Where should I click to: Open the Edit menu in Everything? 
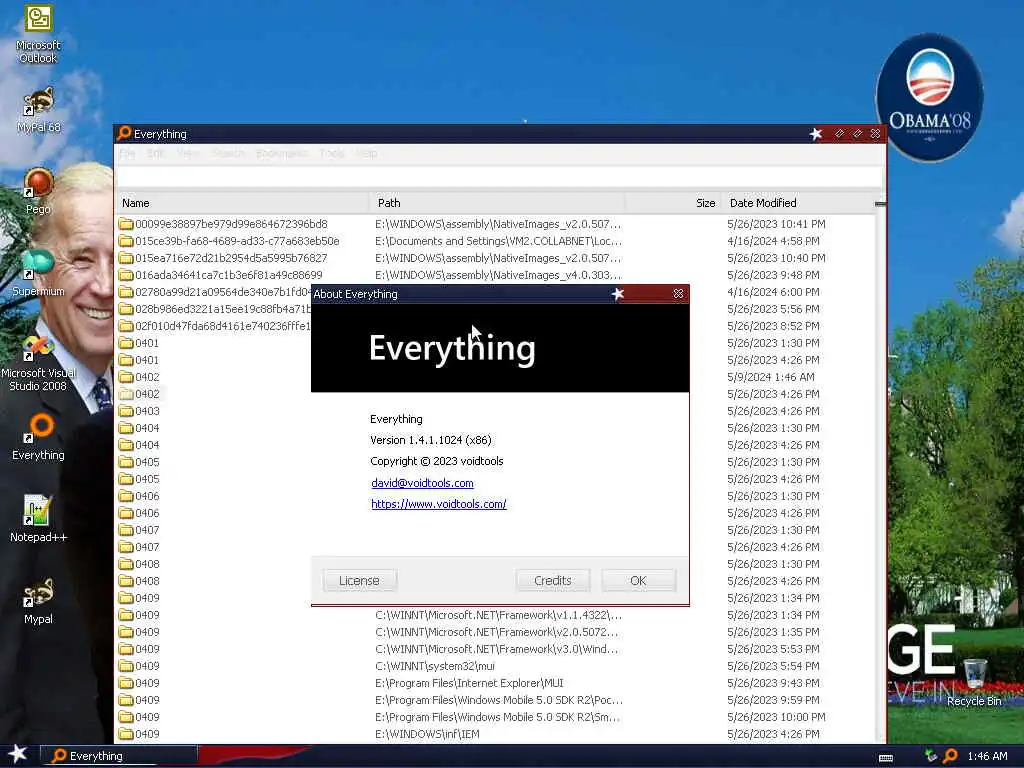[x=155, y=153]
